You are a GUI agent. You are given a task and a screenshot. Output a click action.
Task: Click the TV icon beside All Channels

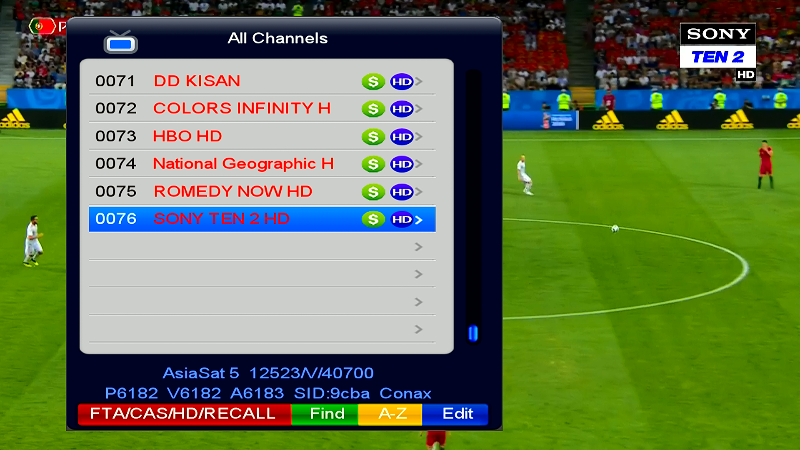tap(121, 42)
